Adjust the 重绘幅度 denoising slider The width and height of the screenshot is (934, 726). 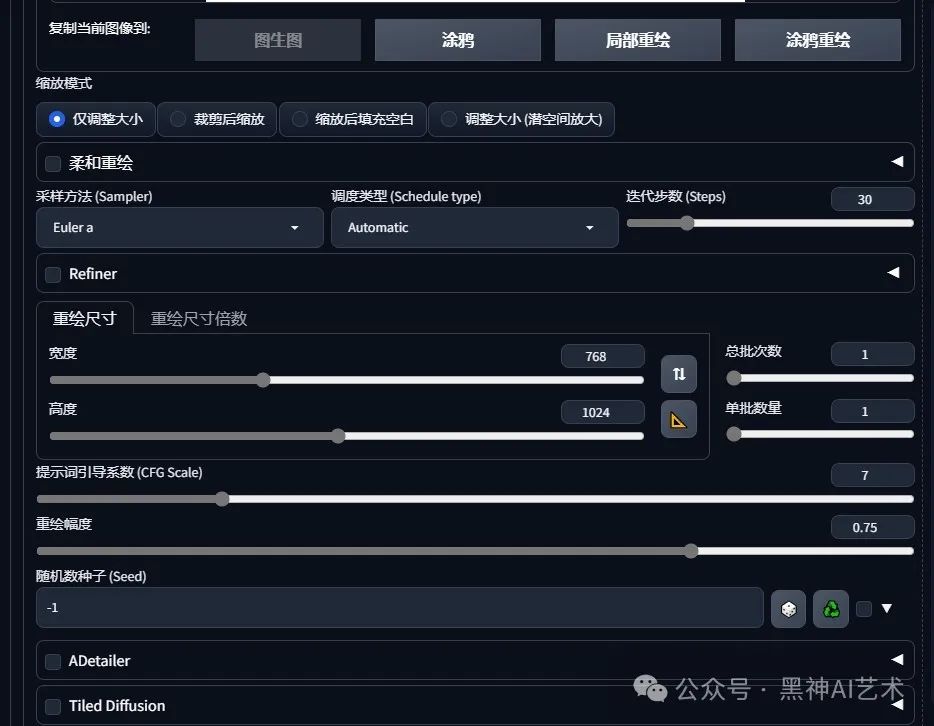coord(475,551)
